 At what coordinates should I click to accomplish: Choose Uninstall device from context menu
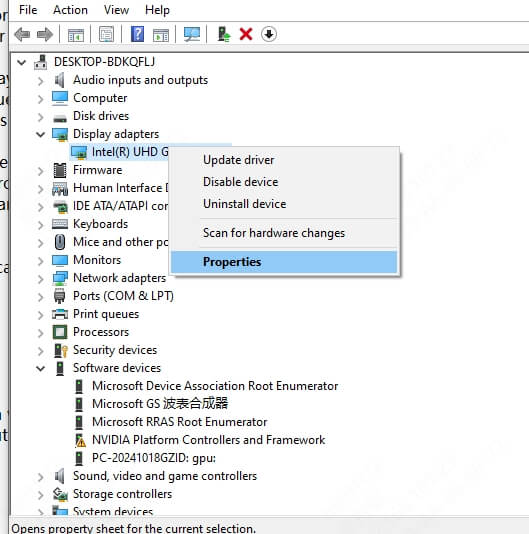pyautogui.click(x=284, y=204)
